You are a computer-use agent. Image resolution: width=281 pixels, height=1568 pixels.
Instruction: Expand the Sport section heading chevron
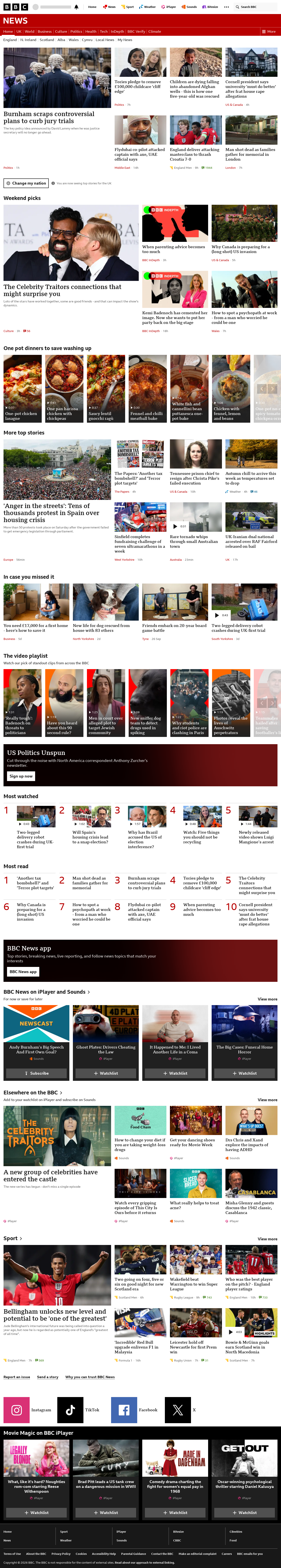[x=21, y=1239]
